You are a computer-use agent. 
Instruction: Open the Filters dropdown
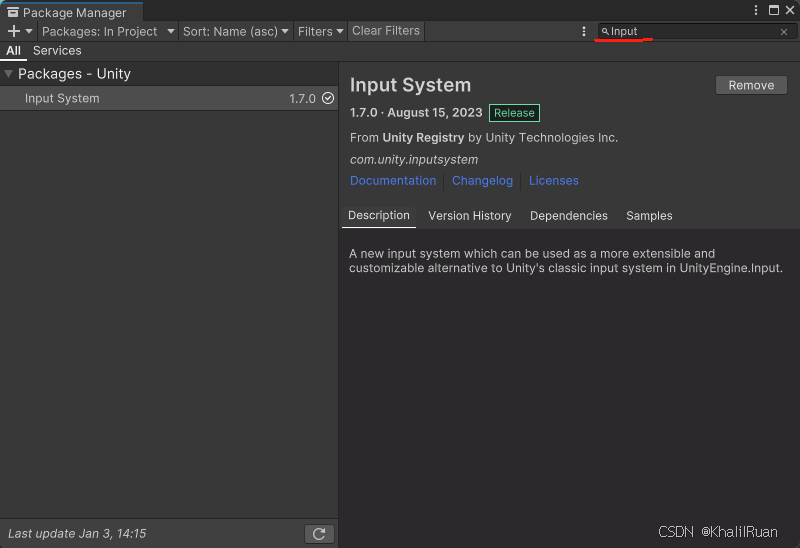(320, 31)
